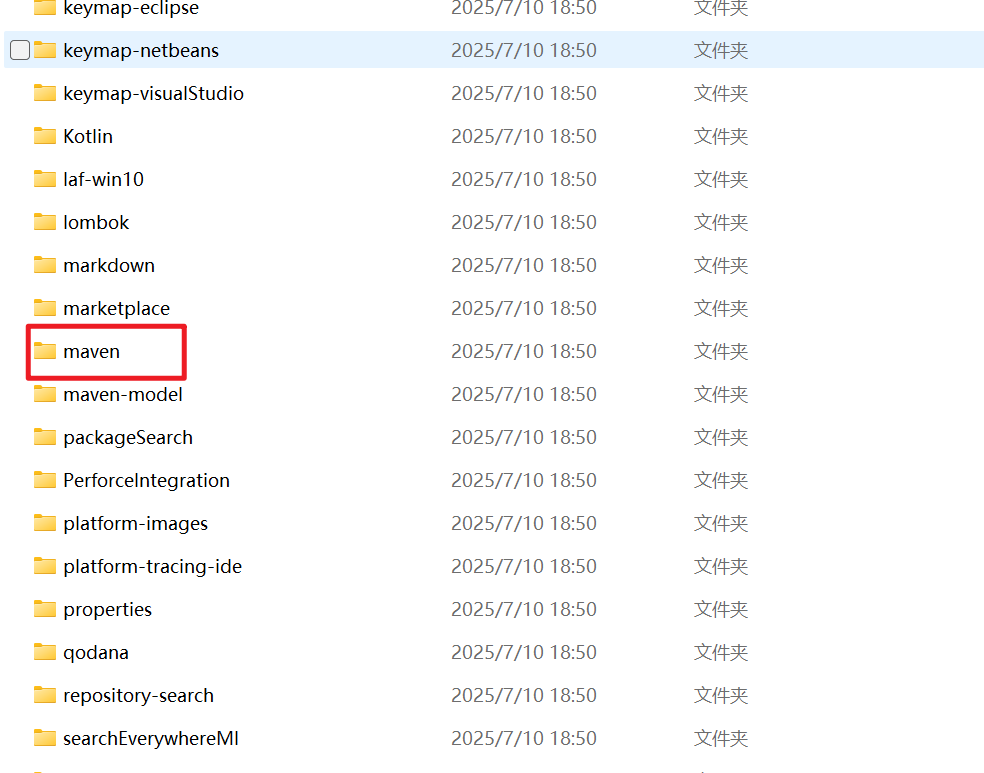Click the lombok folder icon
Image resolution: width=984 pixels, height=773 pixels.
45,221
